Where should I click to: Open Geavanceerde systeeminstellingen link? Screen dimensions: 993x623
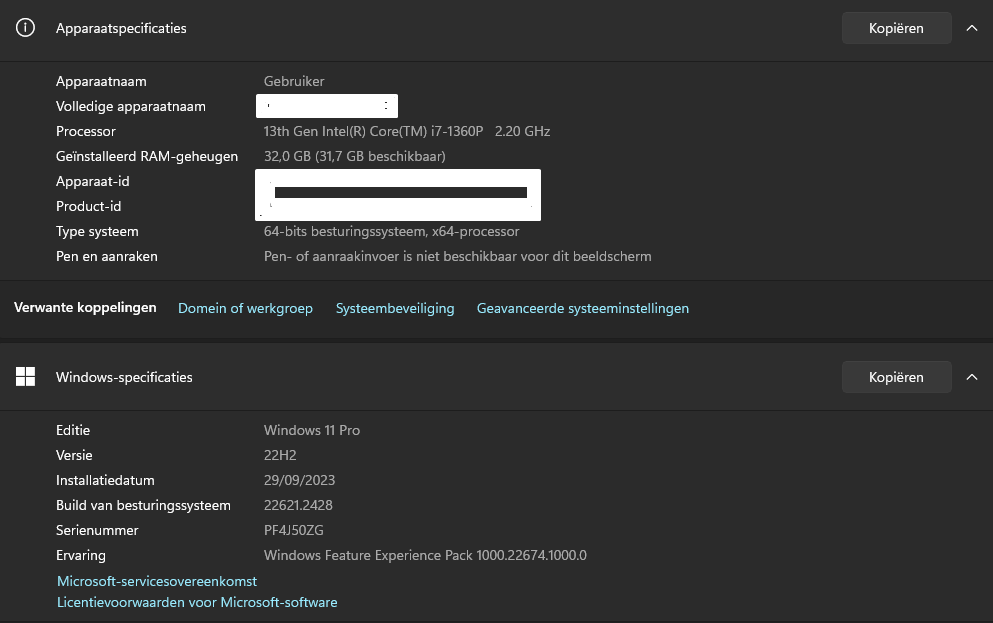(x=583, y=308)
